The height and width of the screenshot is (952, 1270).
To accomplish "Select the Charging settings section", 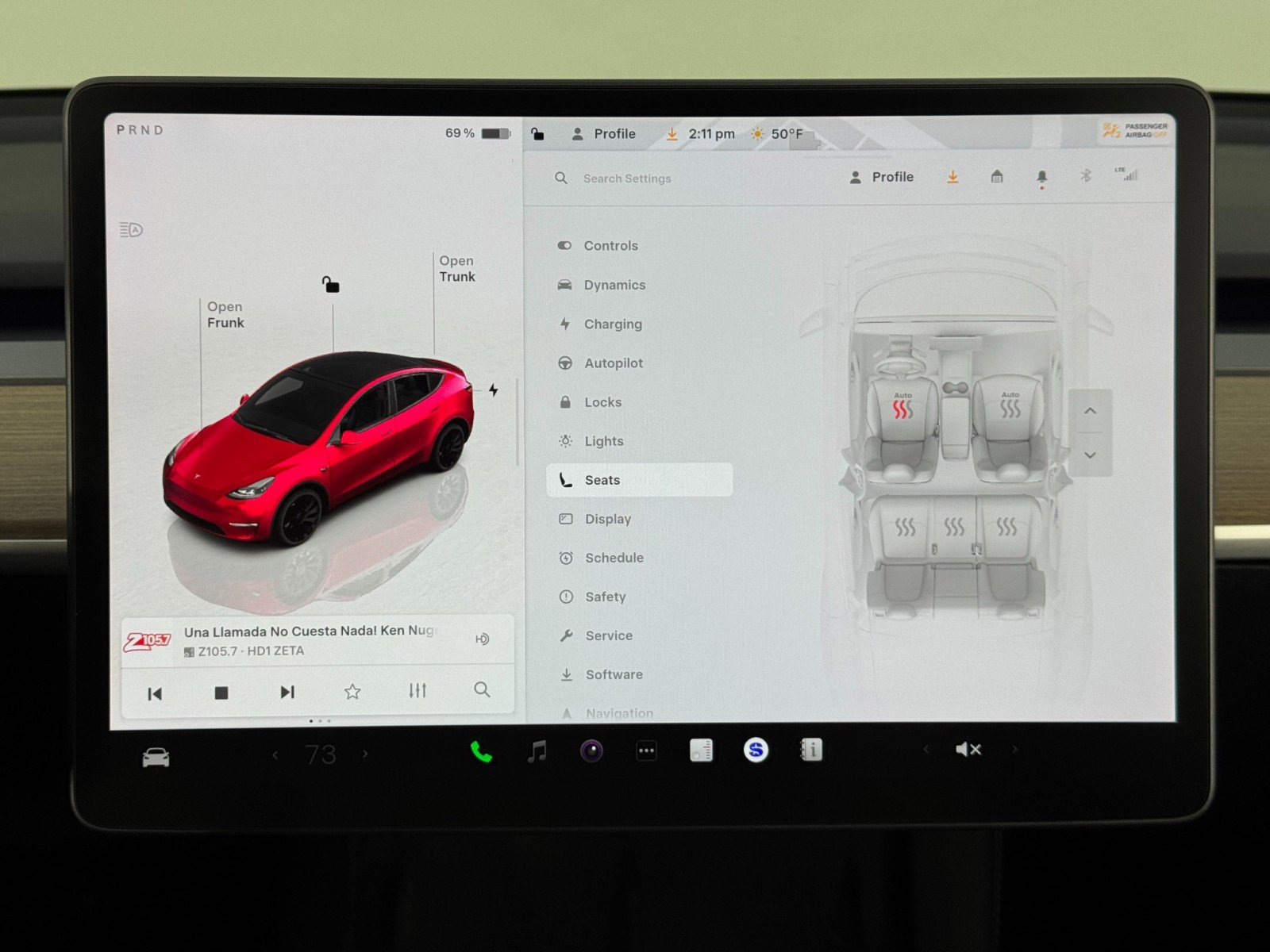I will point(614,324).
